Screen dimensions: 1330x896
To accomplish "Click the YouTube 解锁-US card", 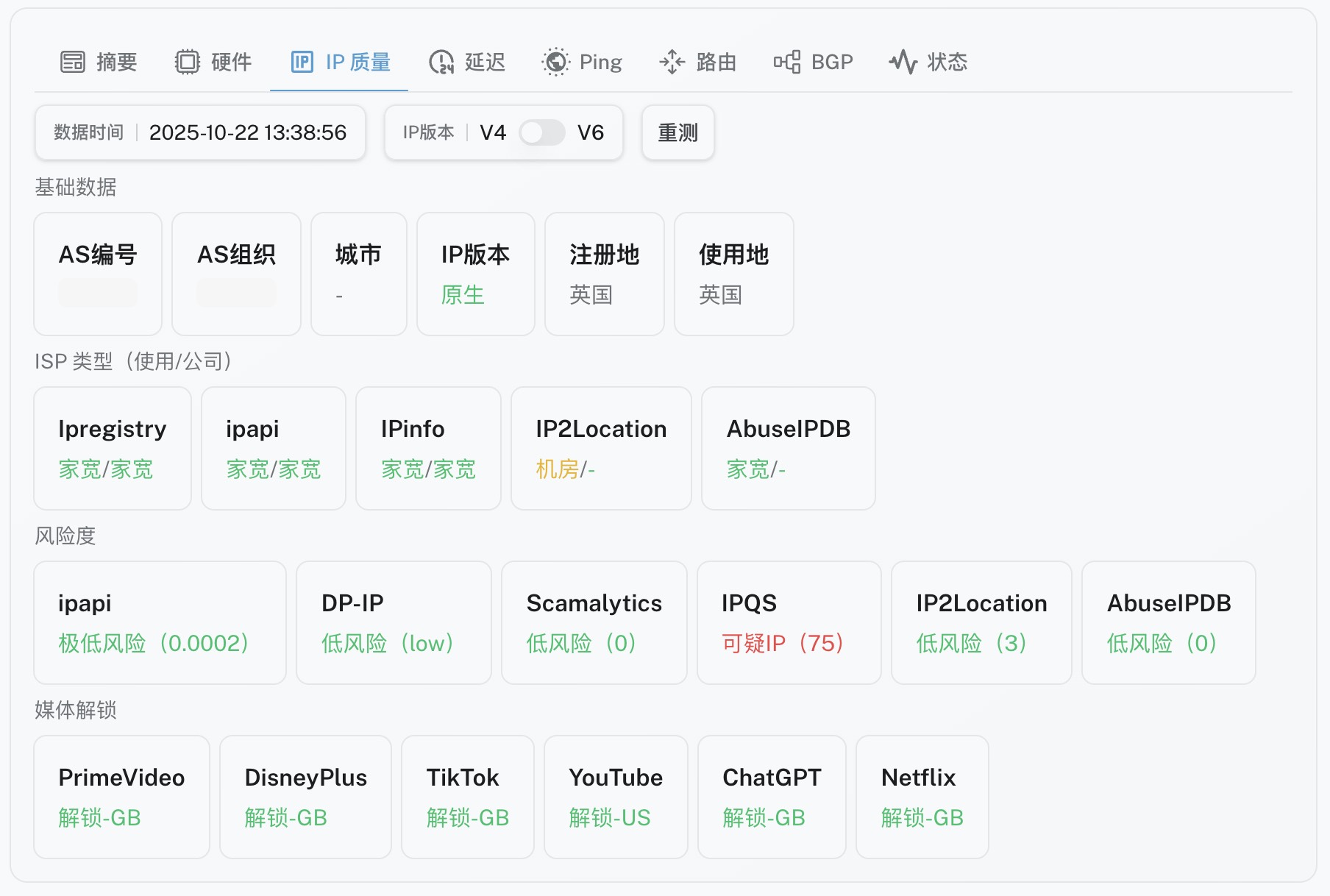I will coord(615,797).
